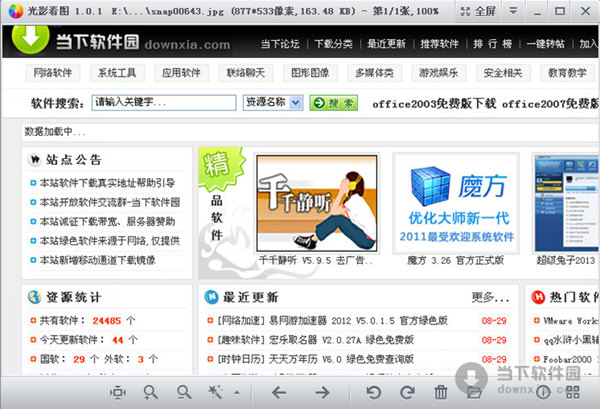Click the magic wand enhance tool
Viewport: 600px width, 409px height.
click(x=215, y=392)
